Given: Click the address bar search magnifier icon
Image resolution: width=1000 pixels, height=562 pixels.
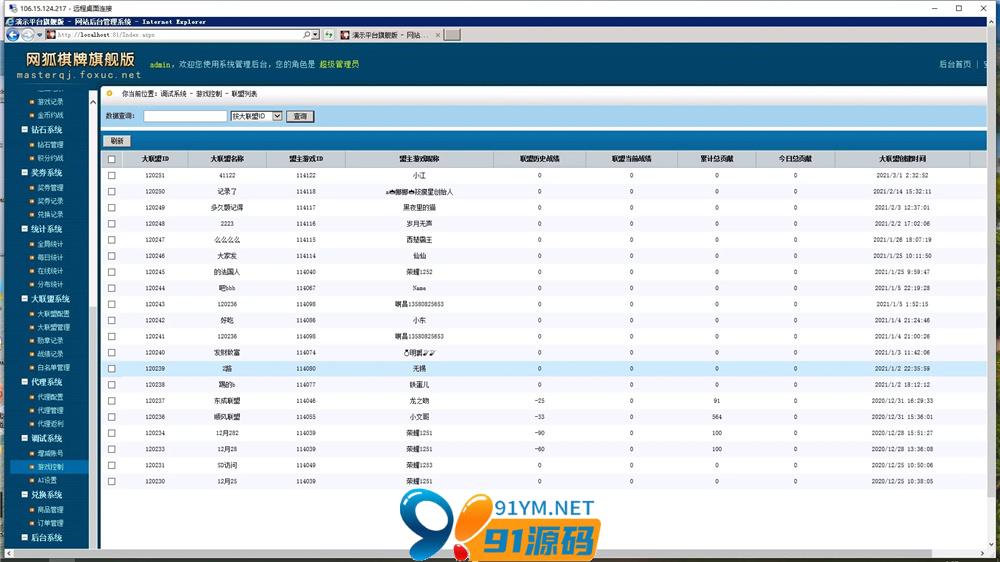Looking at the screenshot, I should [x=307, y=34].
